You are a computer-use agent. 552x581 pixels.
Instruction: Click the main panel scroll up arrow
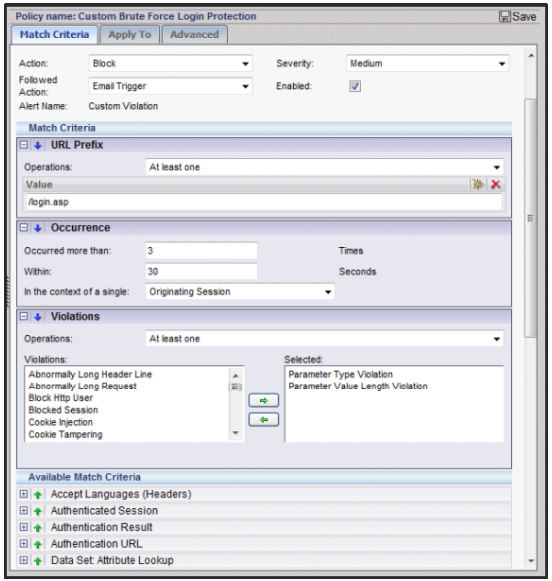(x=531, y=56)
